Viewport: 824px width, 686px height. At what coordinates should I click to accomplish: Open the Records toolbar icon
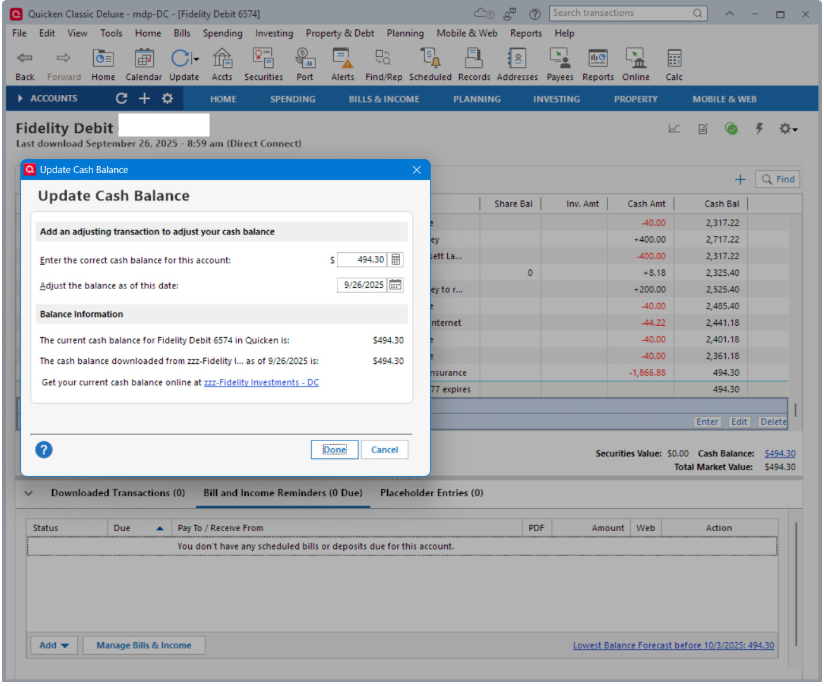[473, 58]
